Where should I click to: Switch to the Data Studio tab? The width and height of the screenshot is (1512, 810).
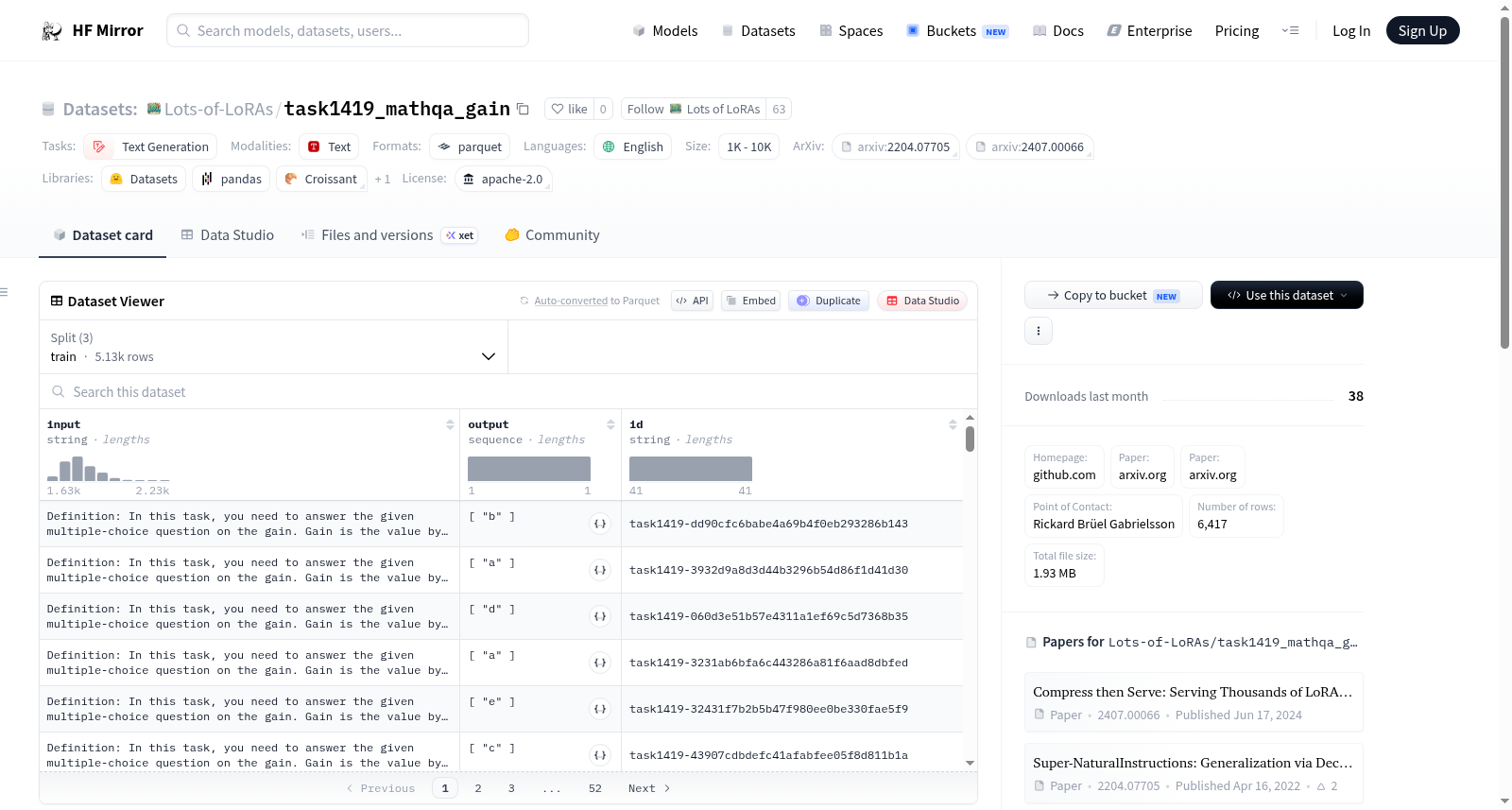228,235
